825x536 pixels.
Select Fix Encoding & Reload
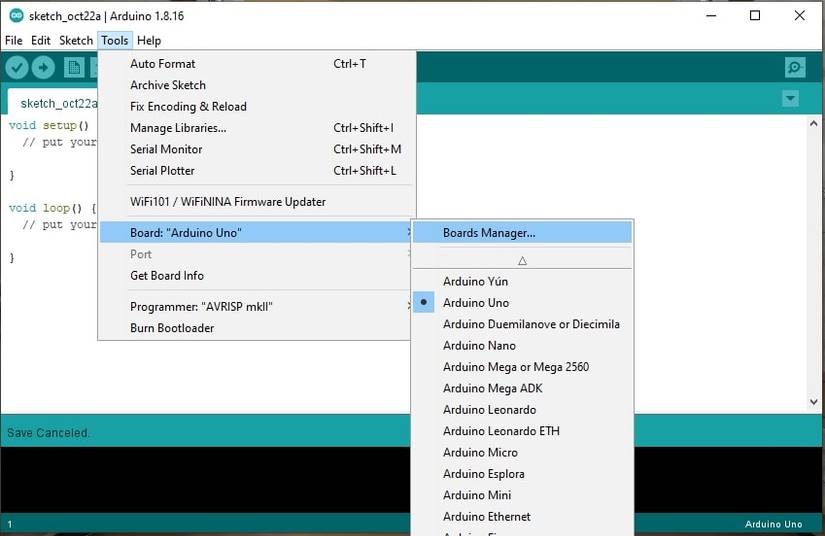[255, 107]
